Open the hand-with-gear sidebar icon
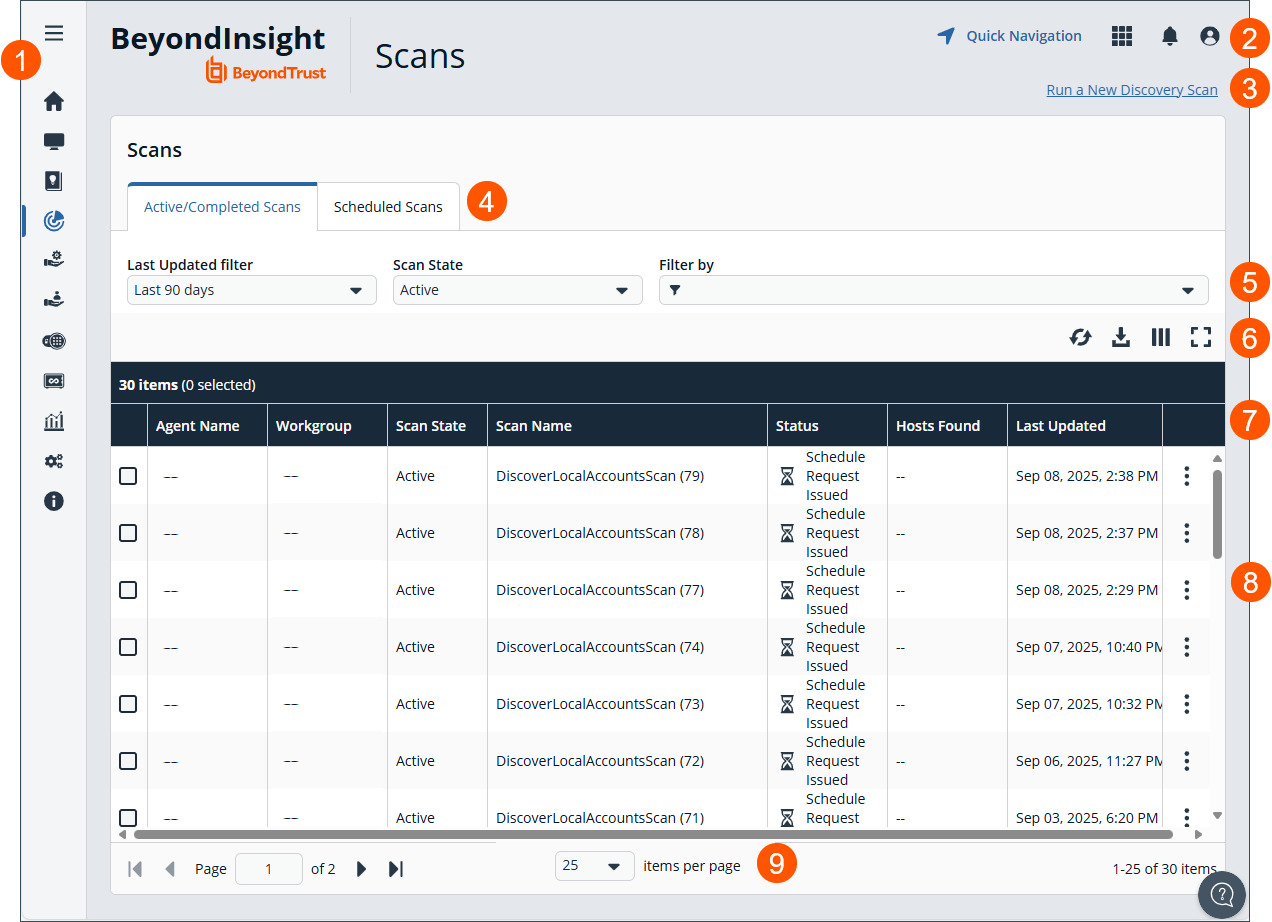 54,260
